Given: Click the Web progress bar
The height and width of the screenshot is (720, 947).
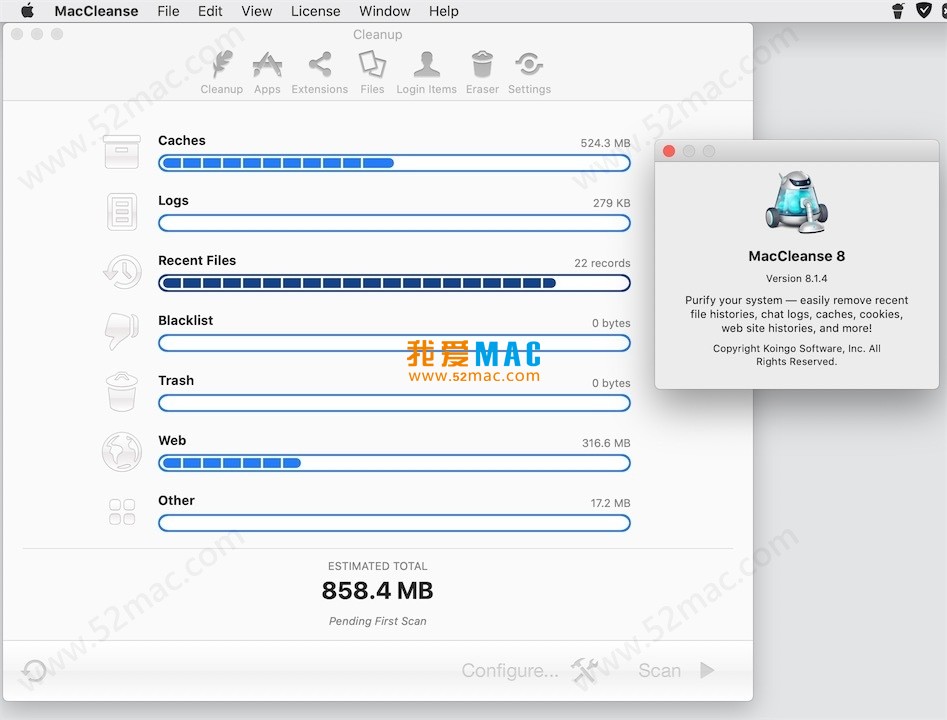Looking at the screenshot, I should point(394,463).
